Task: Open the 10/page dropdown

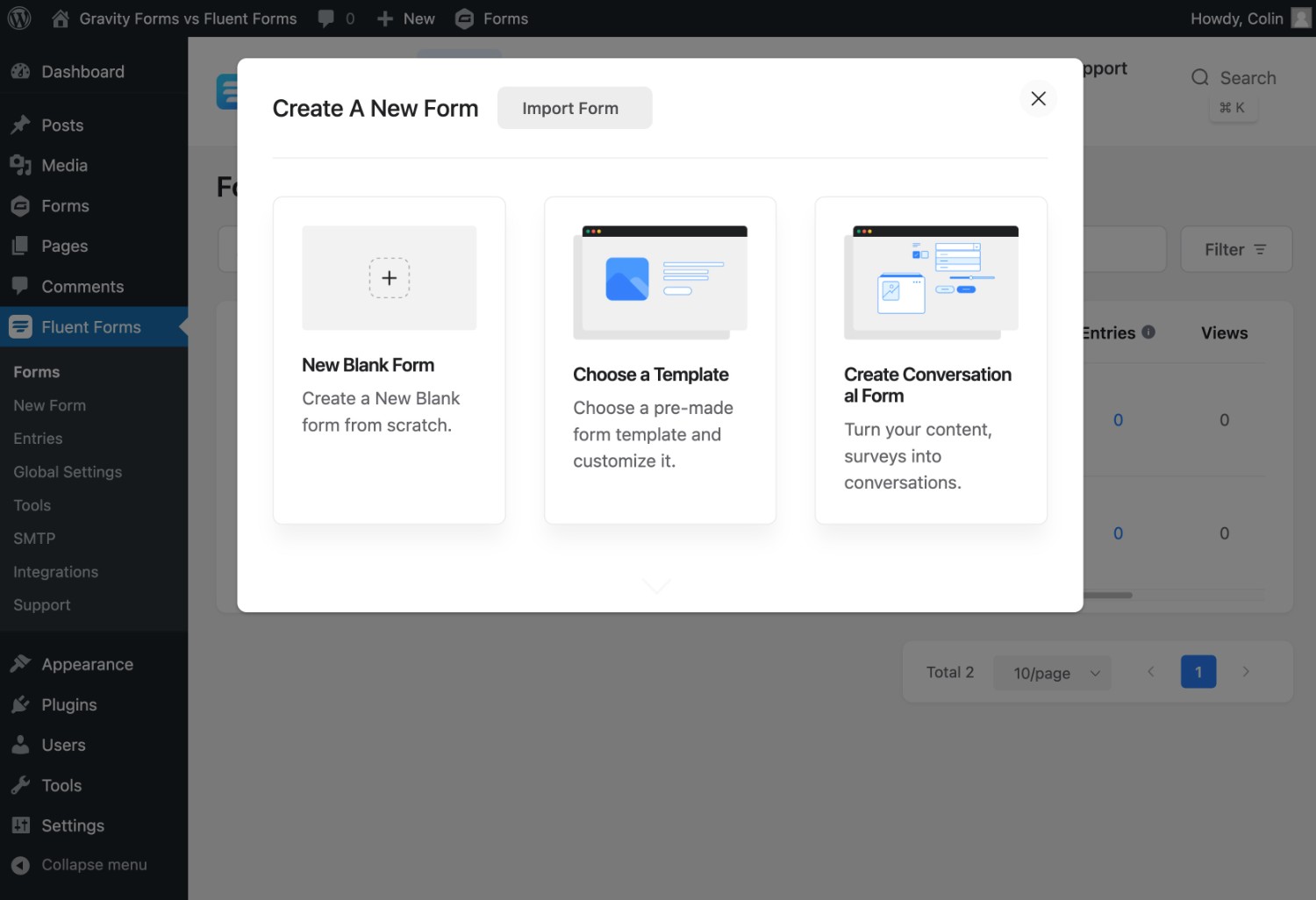Action: (x=1052, y=673)
